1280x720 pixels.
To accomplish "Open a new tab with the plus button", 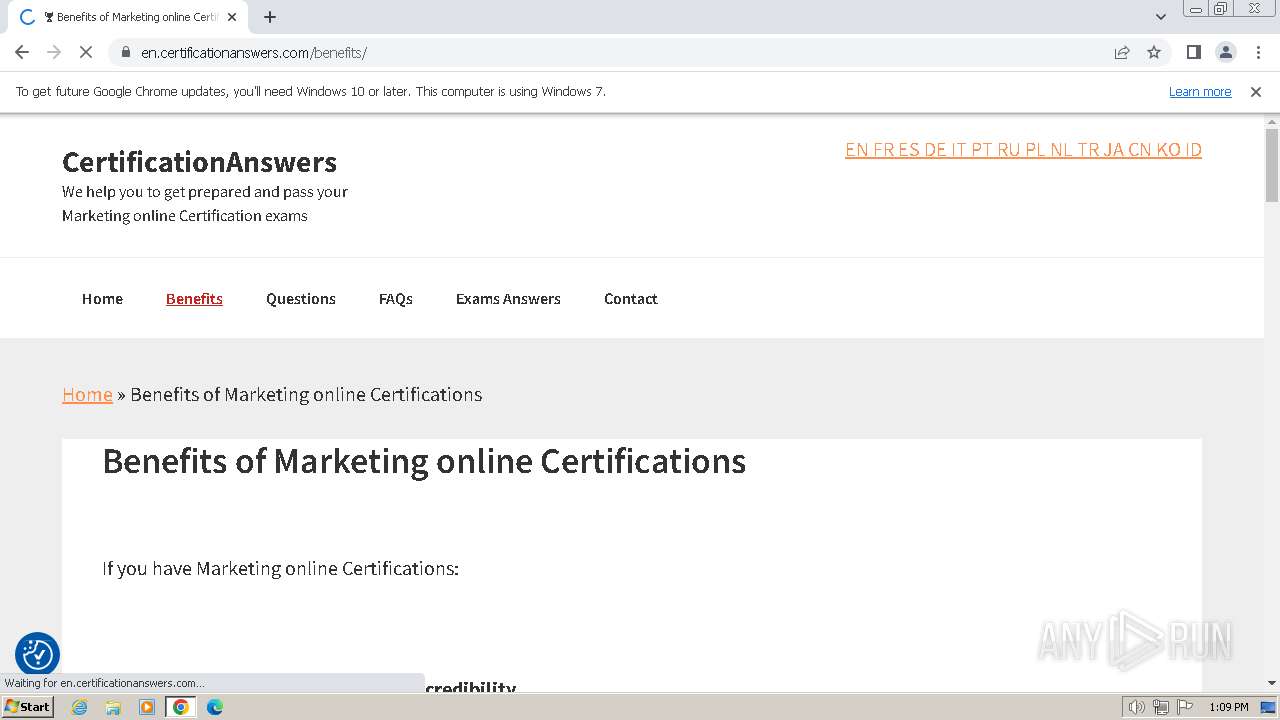I will pyautogui.click(x=270, y=17).
